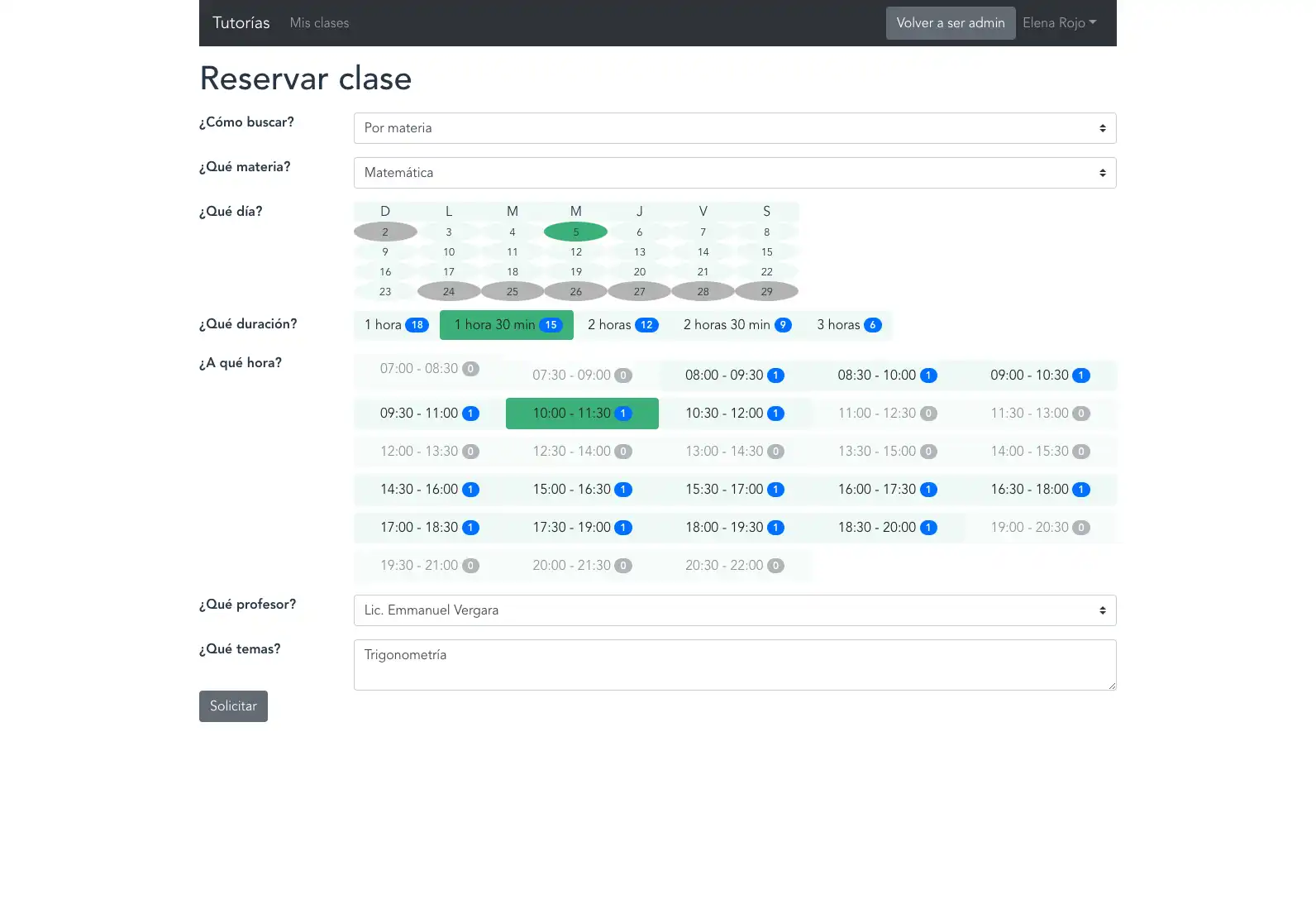This screenshot has height=904, width=1316.
Task: Pick day 13 in the calendar
Action: point(640,251)
